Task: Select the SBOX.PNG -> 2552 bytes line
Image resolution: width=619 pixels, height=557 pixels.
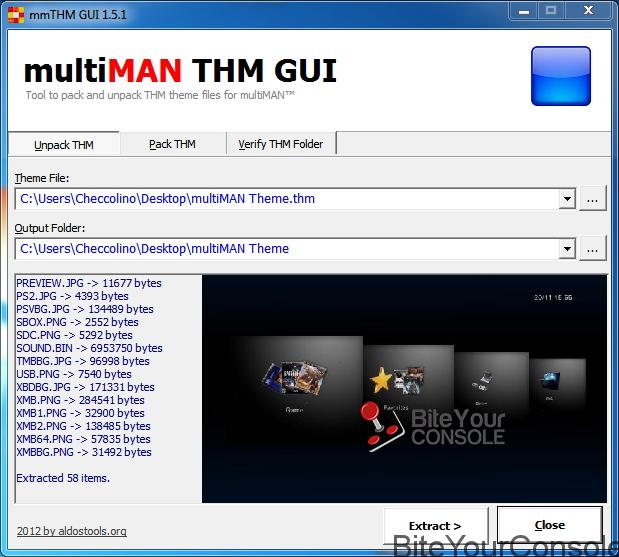Action: [77, 322]
